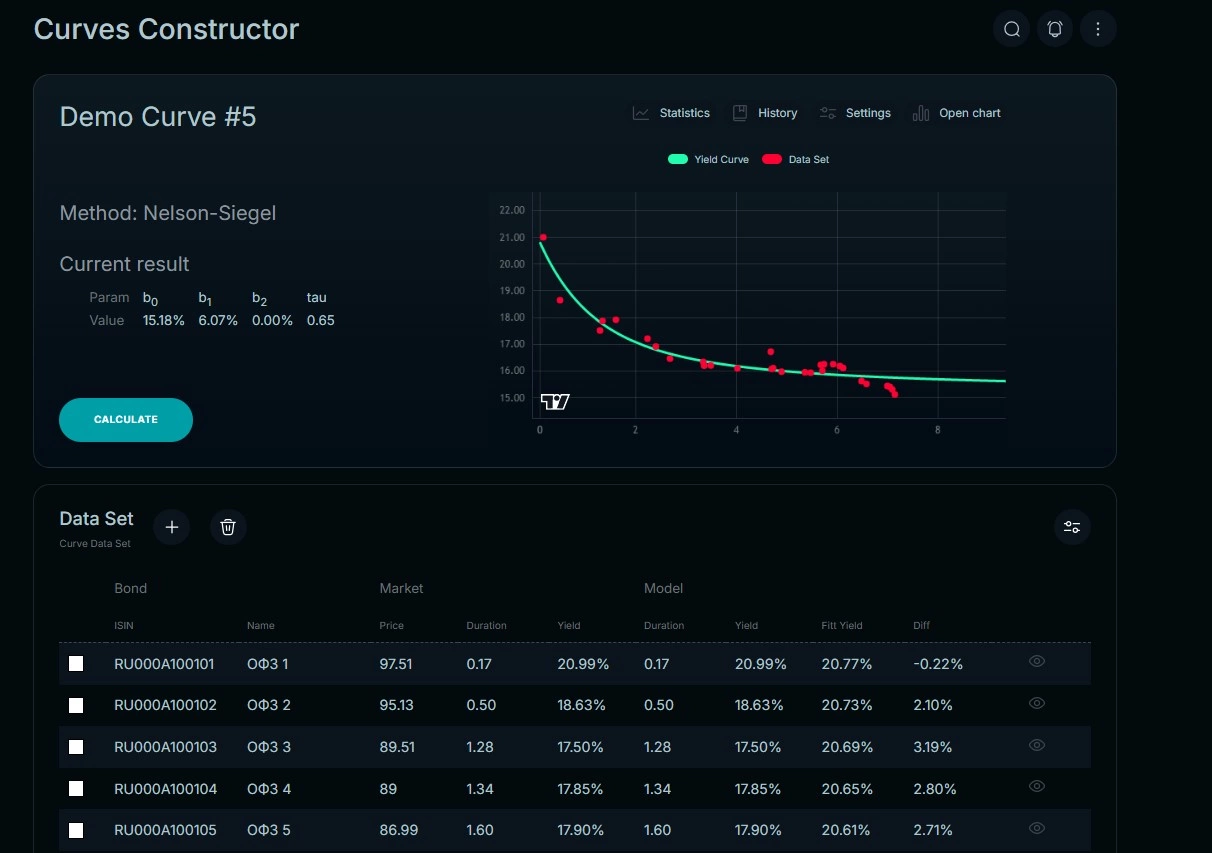
Task: Select checkbox for bond RU000A100103
Action: [x=76, y=747]
